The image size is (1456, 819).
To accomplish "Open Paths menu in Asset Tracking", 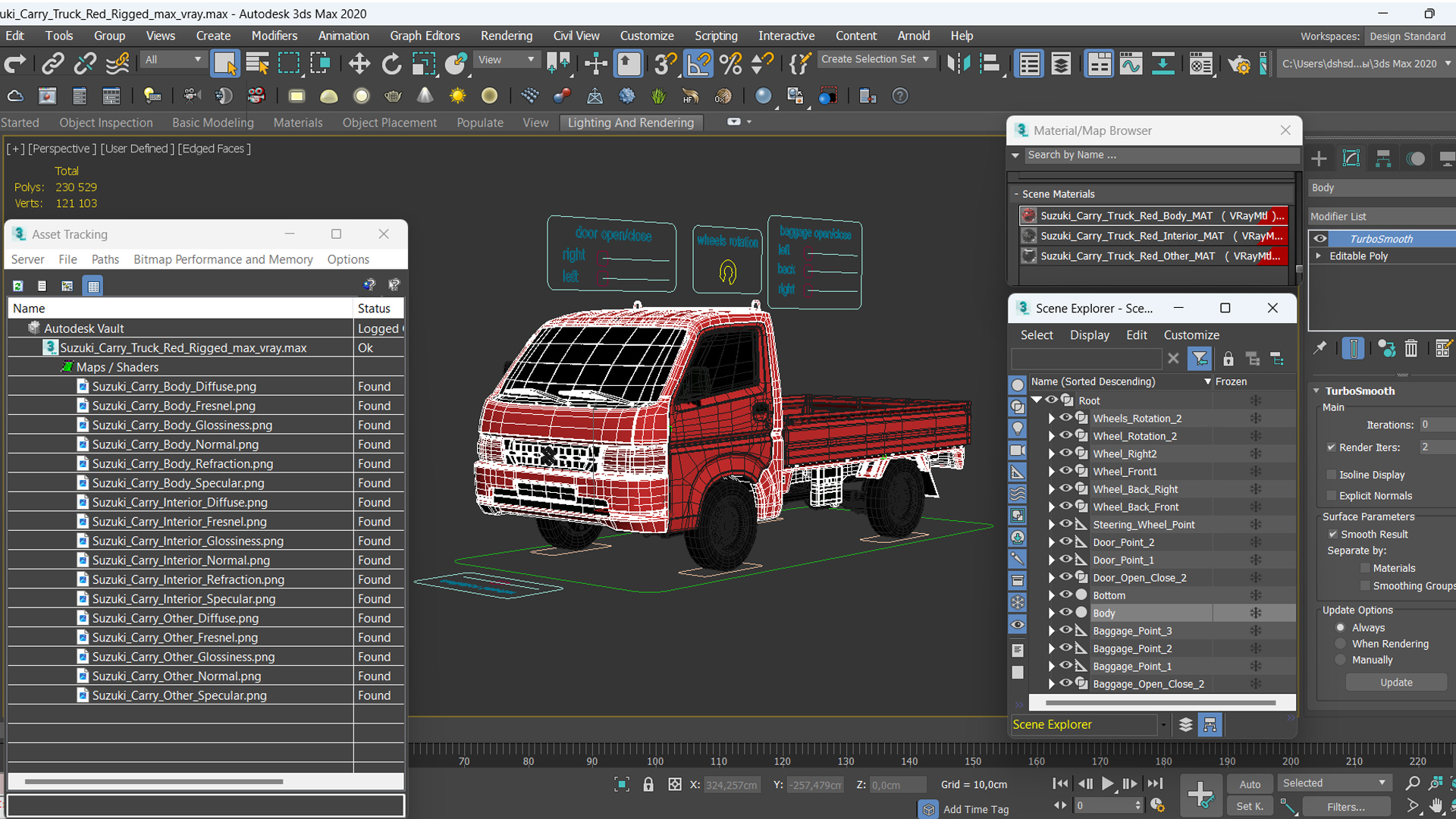I will point(105,259).
